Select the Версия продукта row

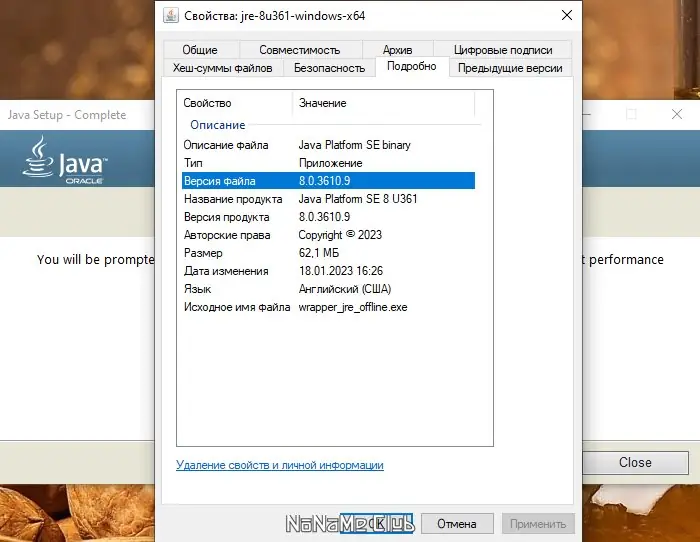pos(328,217)
